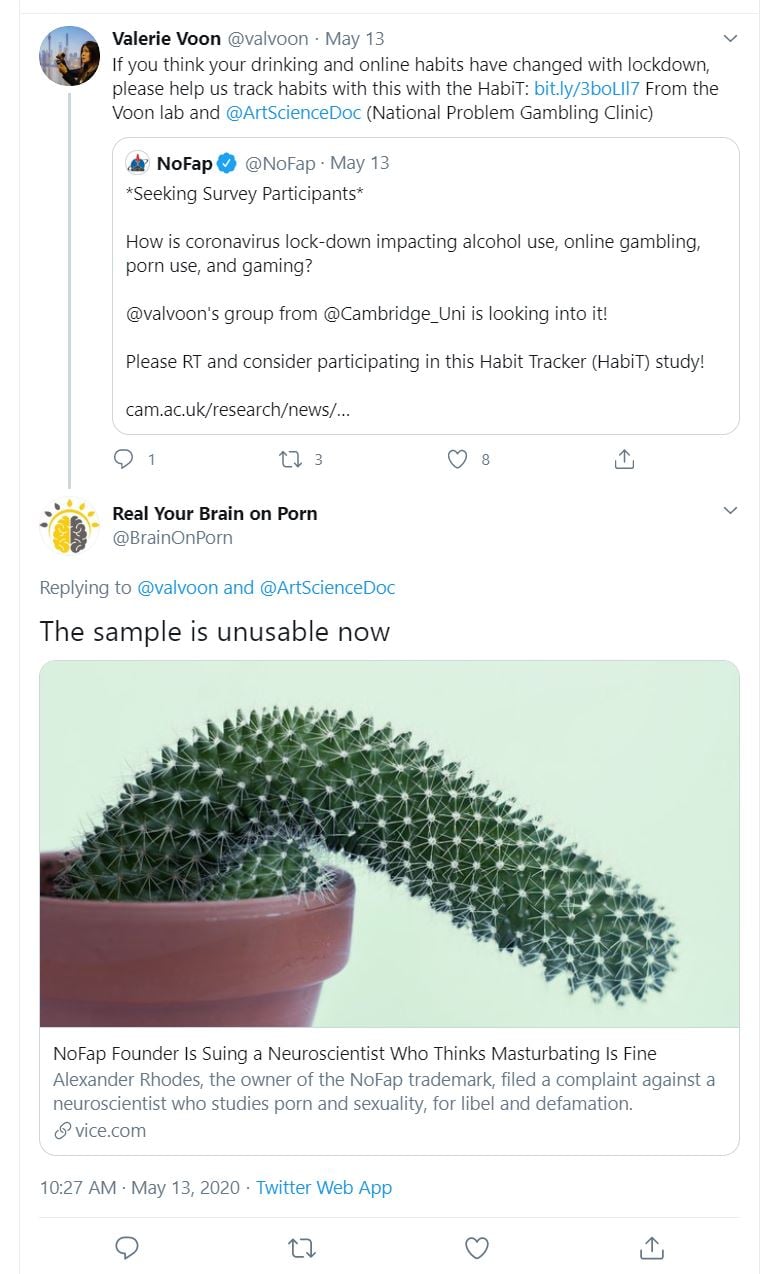Screen dimensions: 773x1274
Task: Click the Twitter Web App source link
Action: point(324,1187)
